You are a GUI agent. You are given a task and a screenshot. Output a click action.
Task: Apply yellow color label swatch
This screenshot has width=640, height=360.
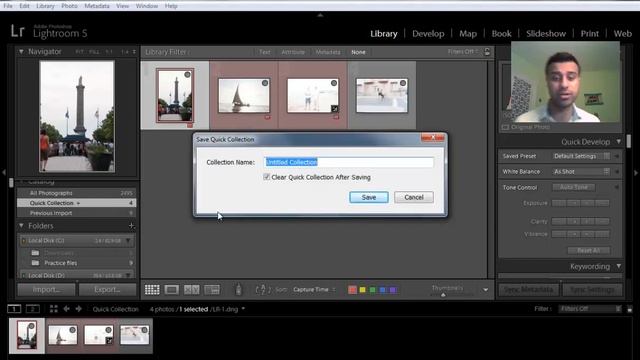click(x=362, y=290)
